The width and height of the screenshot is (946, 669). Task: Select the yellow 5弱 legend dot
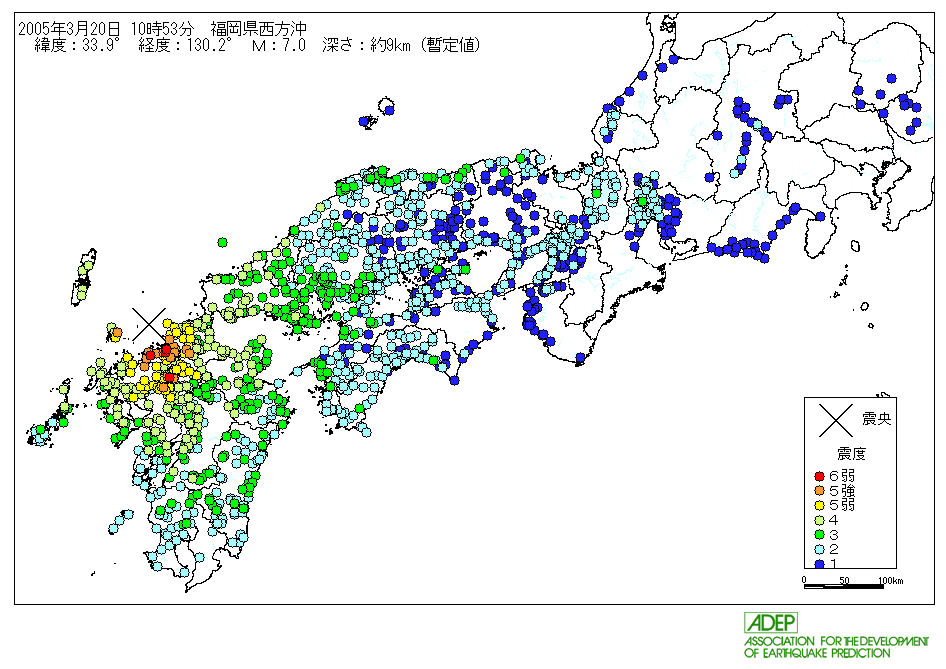pyautogui.click(x=819, y=506)
